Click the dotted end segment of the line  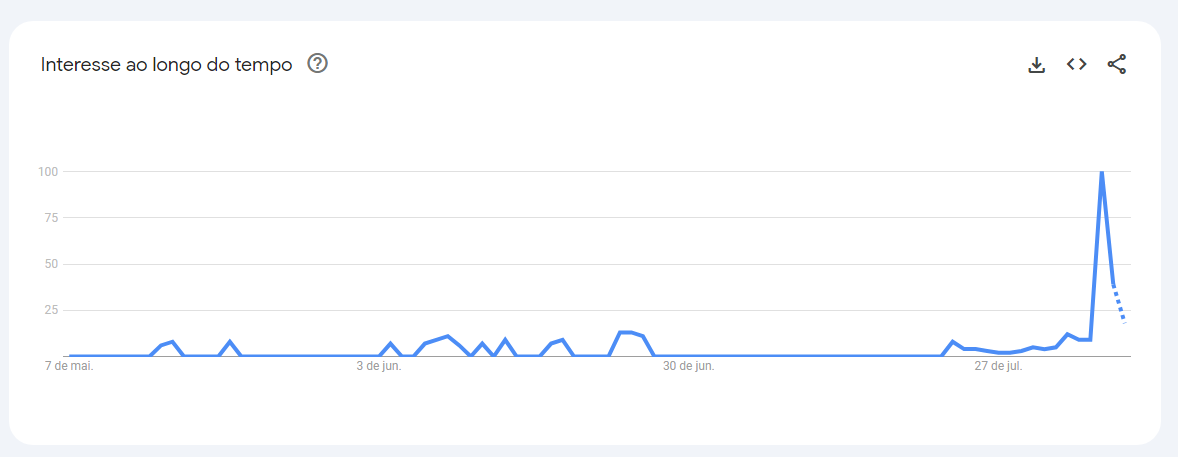[x=1119, y=304]
